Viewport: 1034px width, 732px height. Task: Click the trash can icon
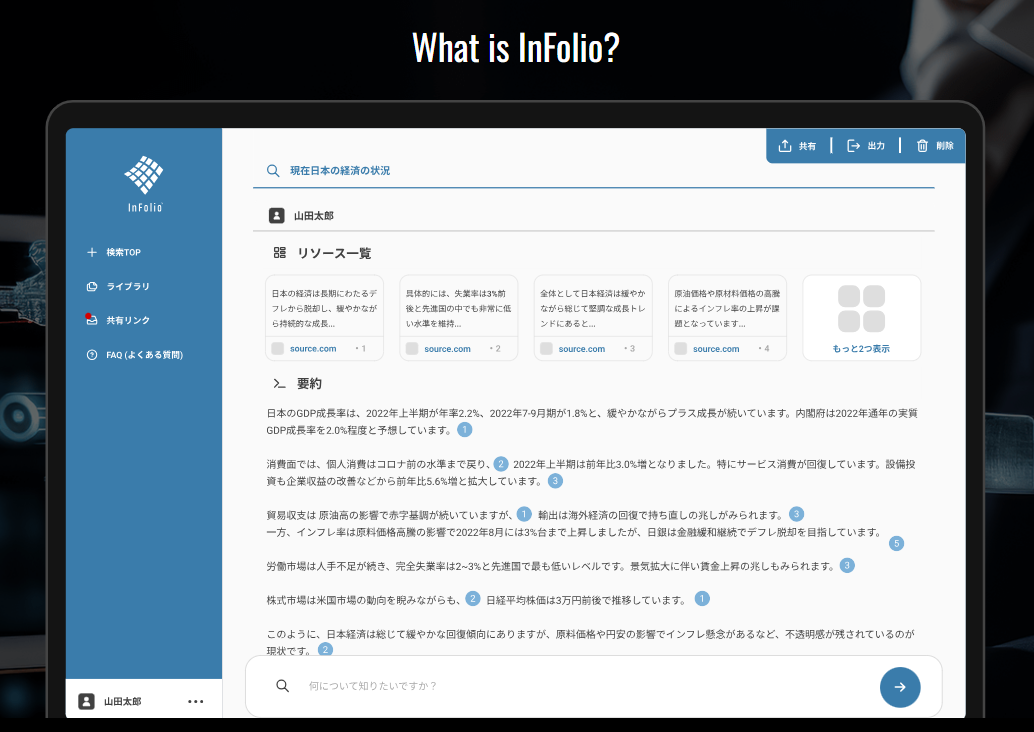click(x=923, y=146)
